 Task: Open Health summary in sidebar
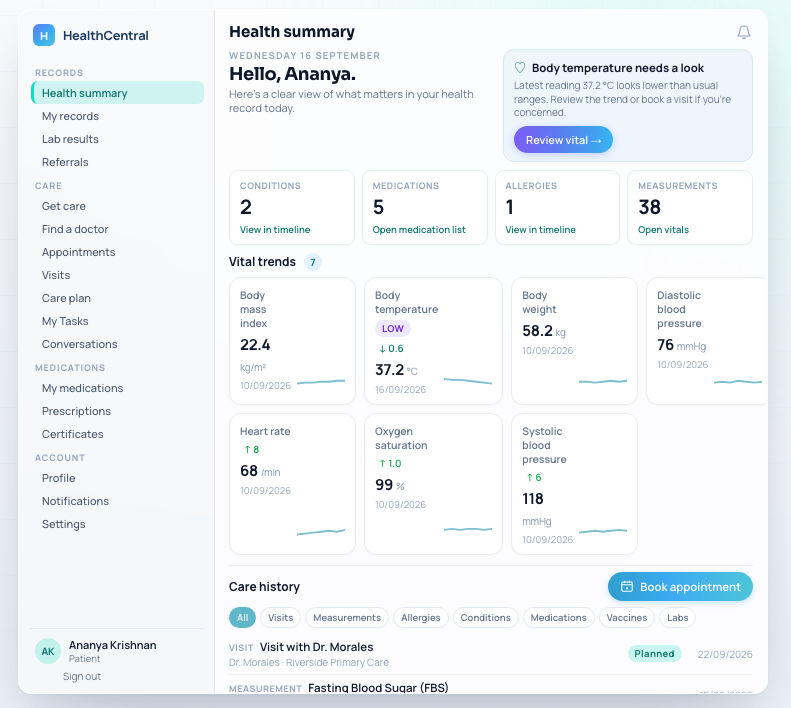[118, 93]
